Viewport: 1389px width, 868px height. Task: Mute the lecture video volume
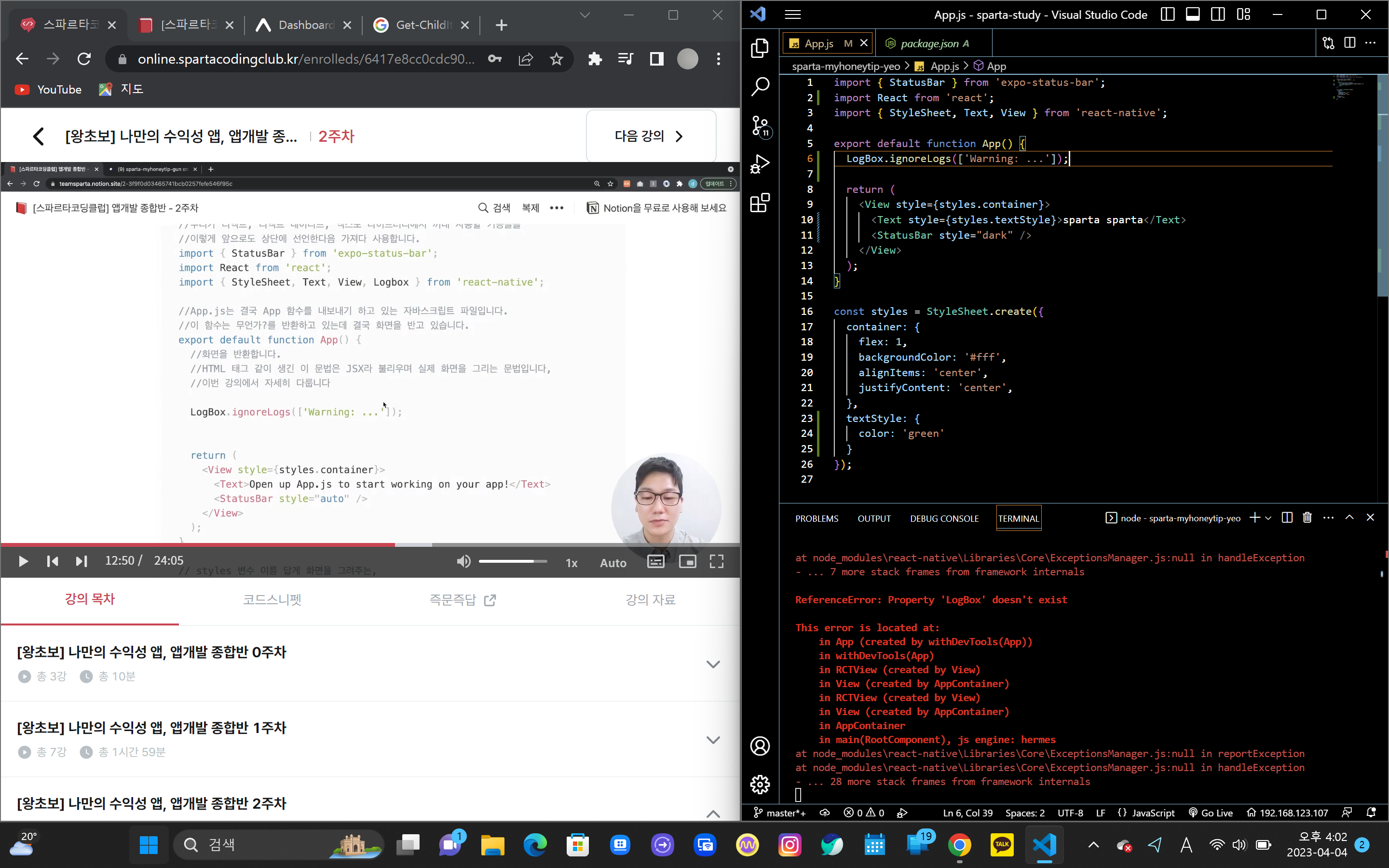click(x=463, y=561)
